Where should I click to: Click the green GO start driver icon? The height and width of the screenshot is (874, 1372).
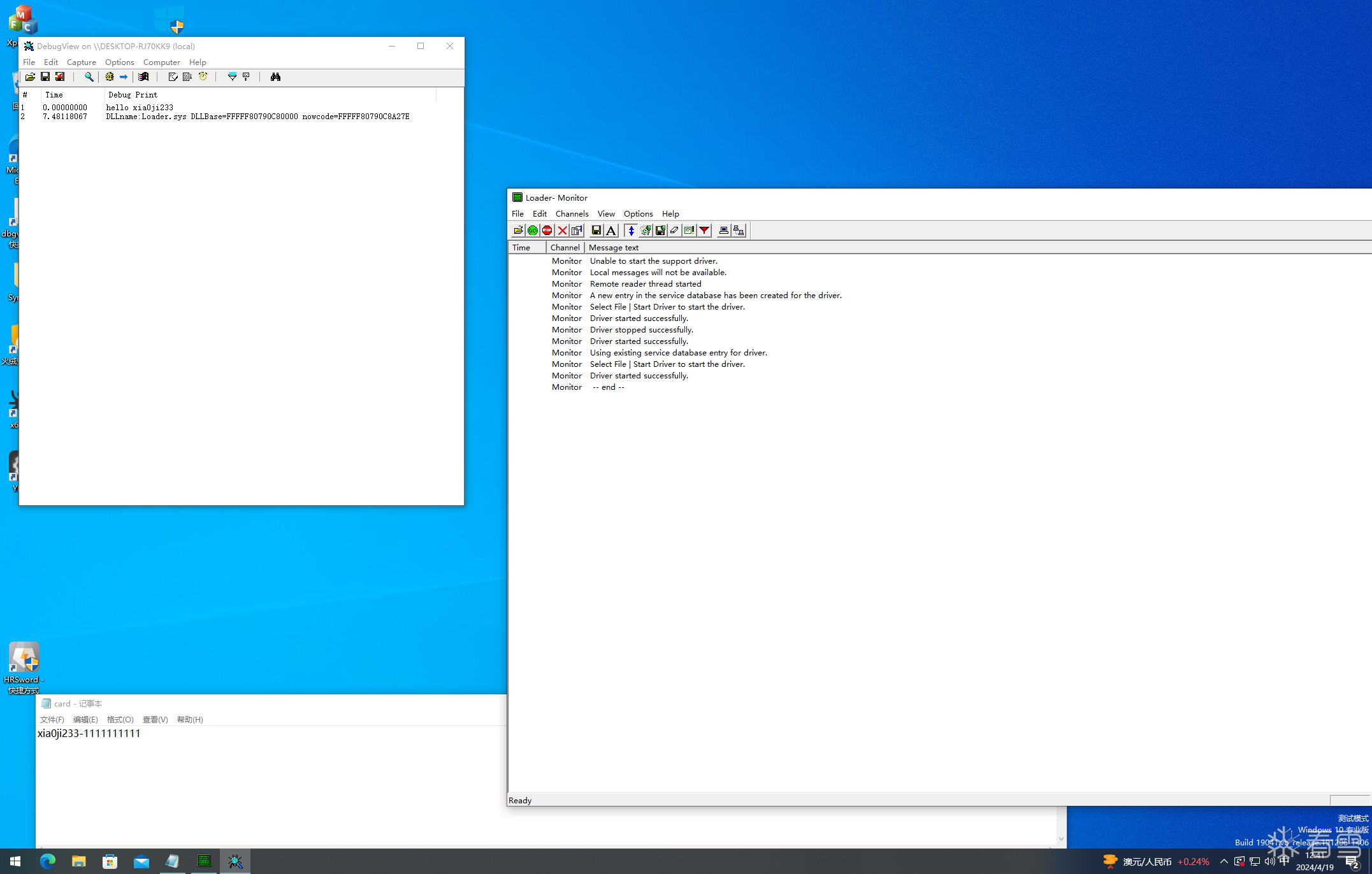click(533, 231)
